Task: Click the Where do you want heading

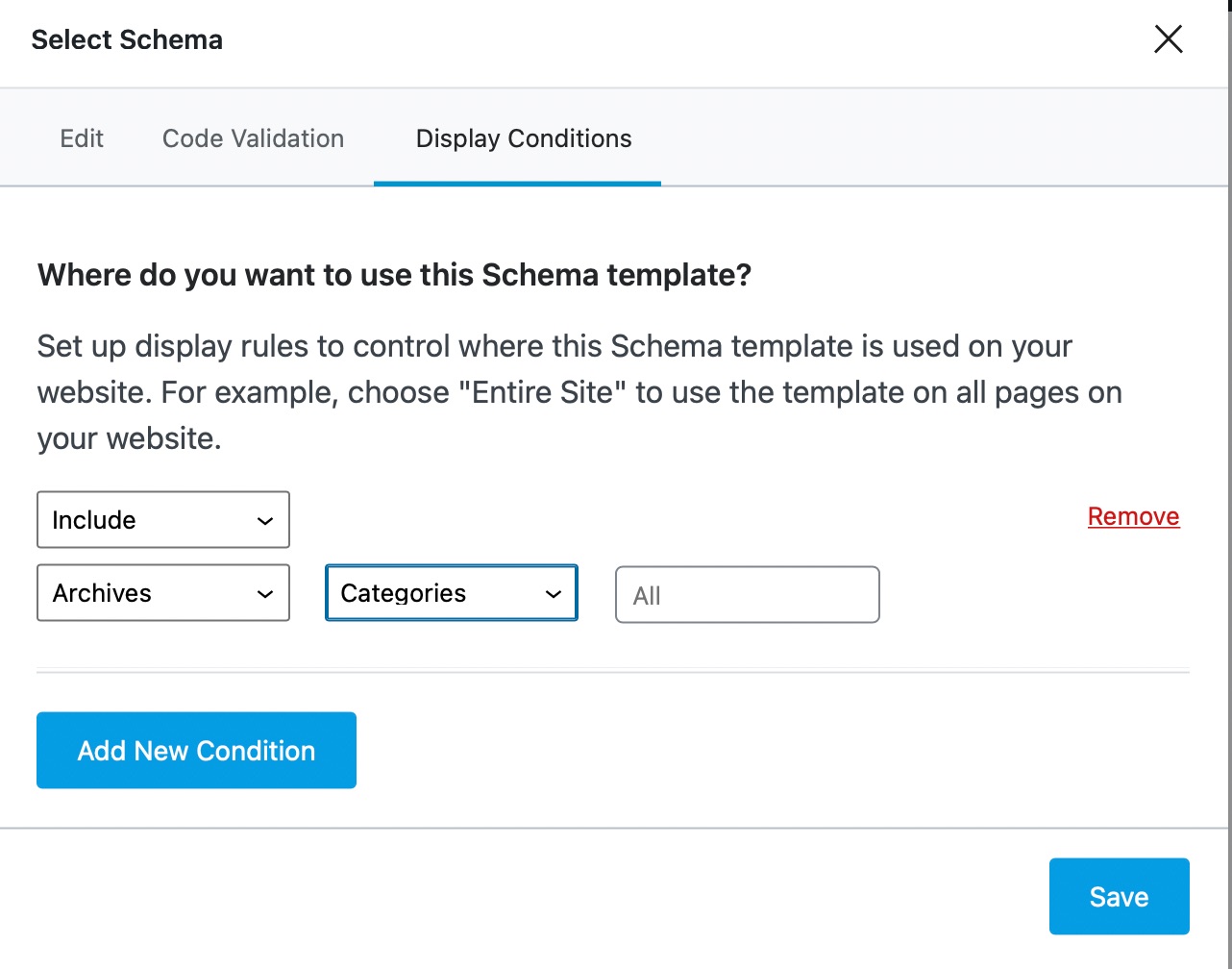Action: click(x=394, y=275)
